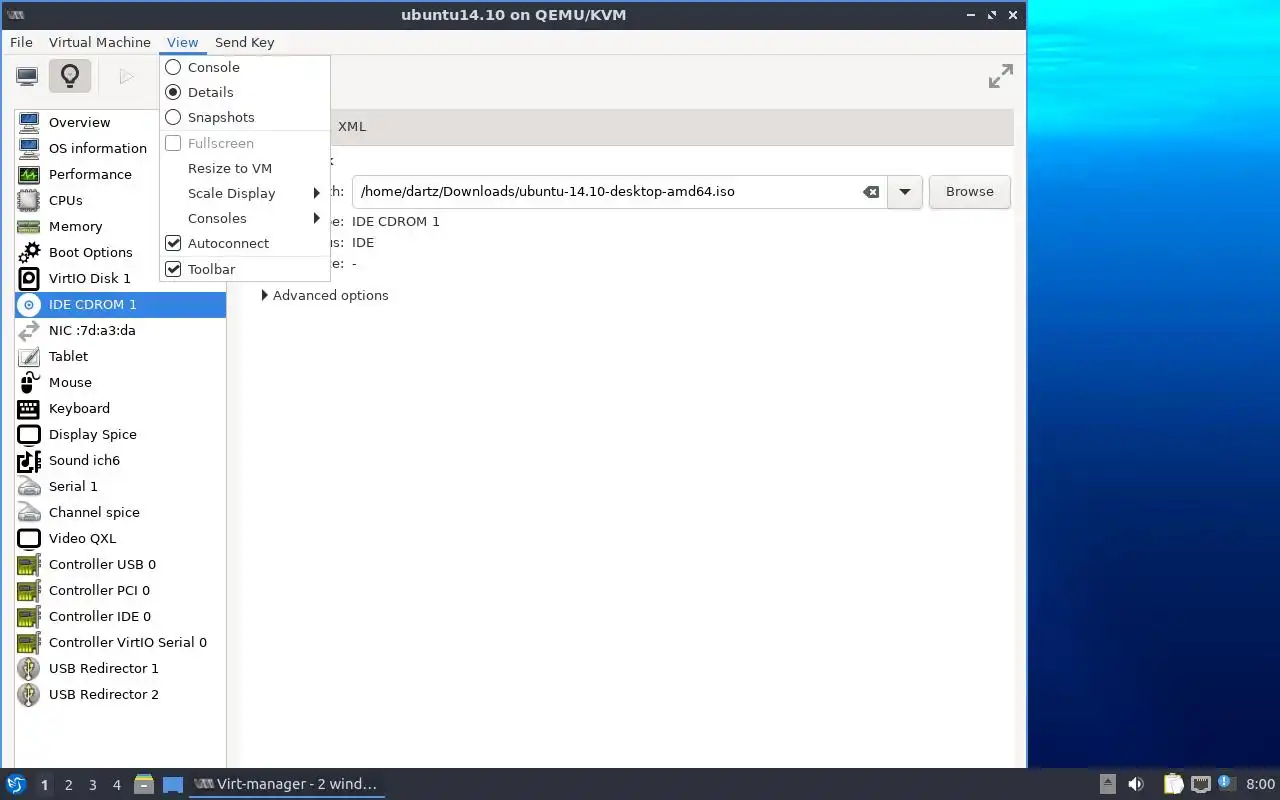Open the start menu icon in taskbar

(16, 784)
